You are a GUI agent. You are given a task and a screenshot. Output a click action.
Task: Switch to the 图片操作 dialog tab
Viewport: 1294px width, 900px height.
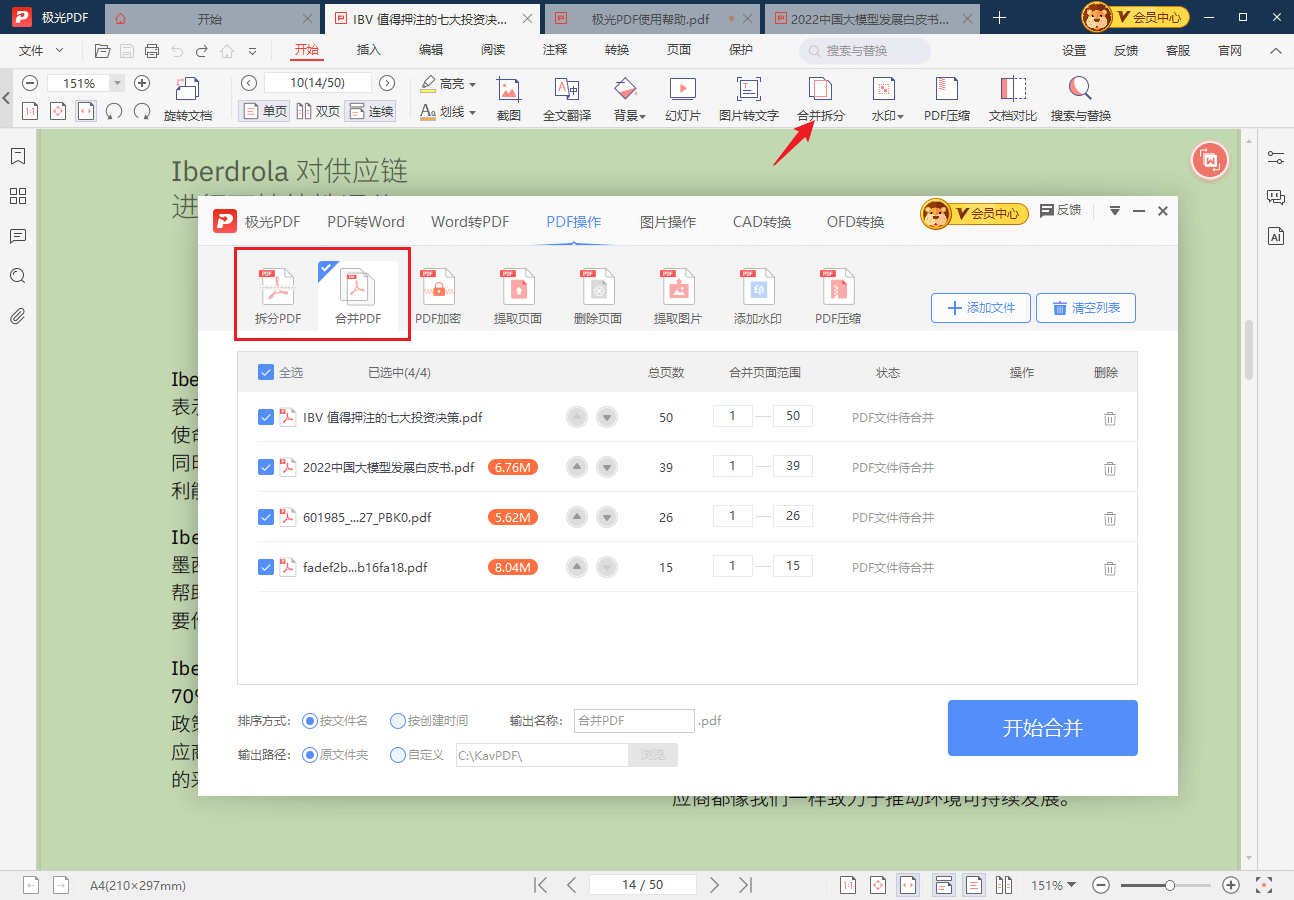click(668, 222)
